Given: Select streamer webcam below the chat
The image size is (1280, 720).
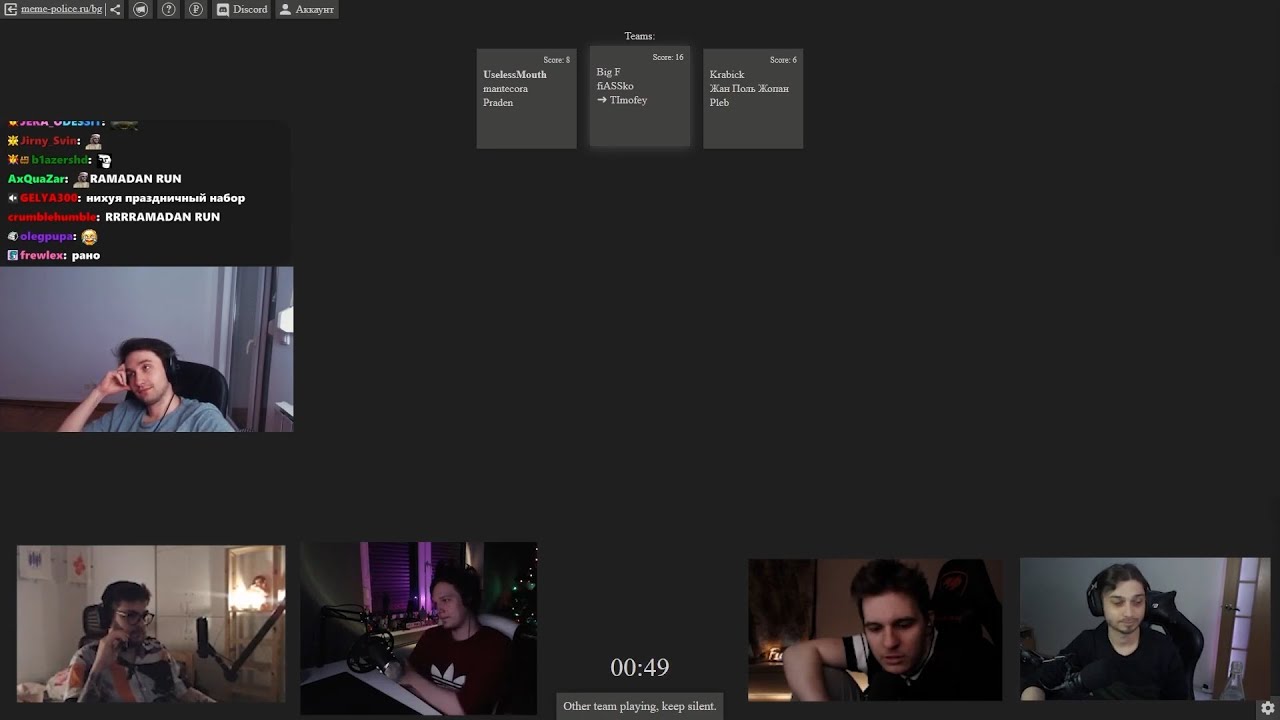Looking at the screenshot, I should pyautogui.click(x=146, y=349).
